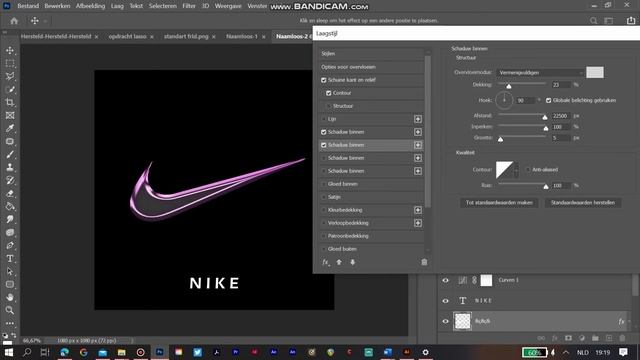This screenshot has height=360, width=640.
Task: Open the three-dots extra tools menu
Action: pos(10,323)
